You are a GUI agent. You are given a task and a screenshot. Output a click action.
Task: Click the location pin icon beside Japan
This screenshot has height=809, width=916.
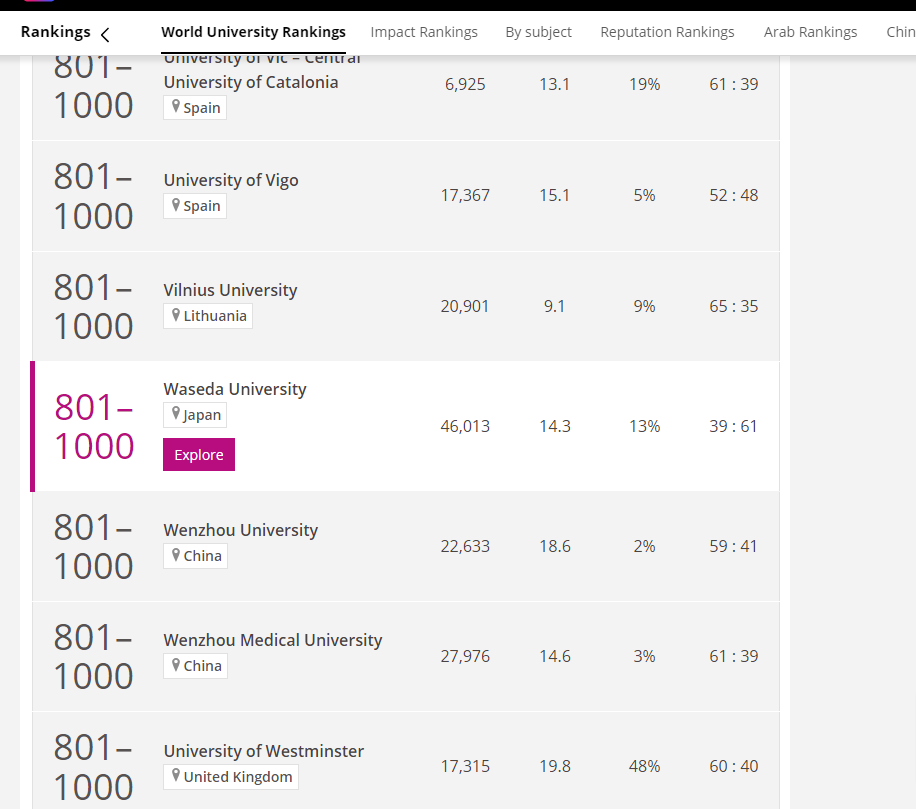pyautogui.click(x=176, y=414)
